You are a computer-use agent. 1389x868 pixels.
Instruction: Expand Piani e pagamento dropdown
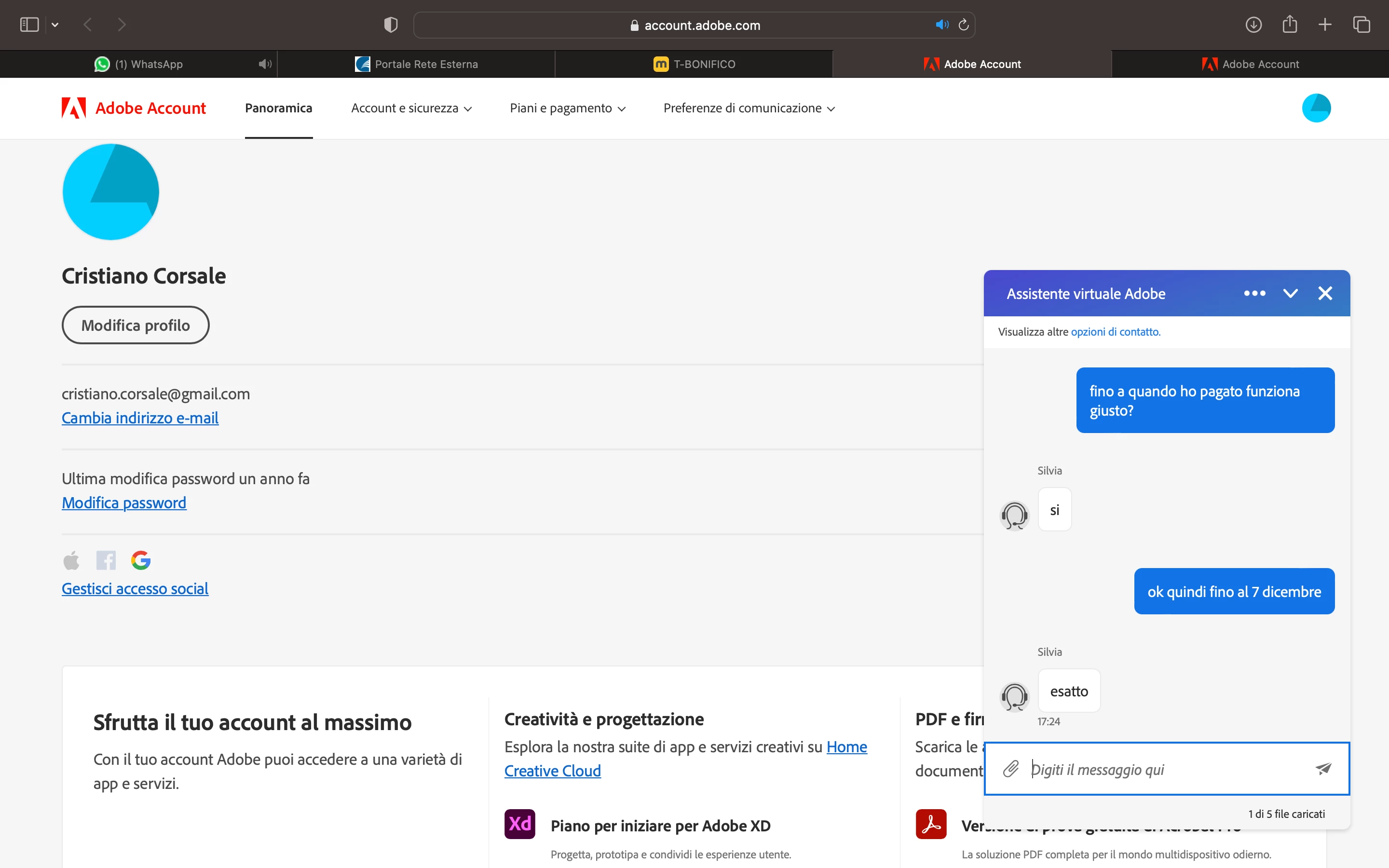[567, 108]
